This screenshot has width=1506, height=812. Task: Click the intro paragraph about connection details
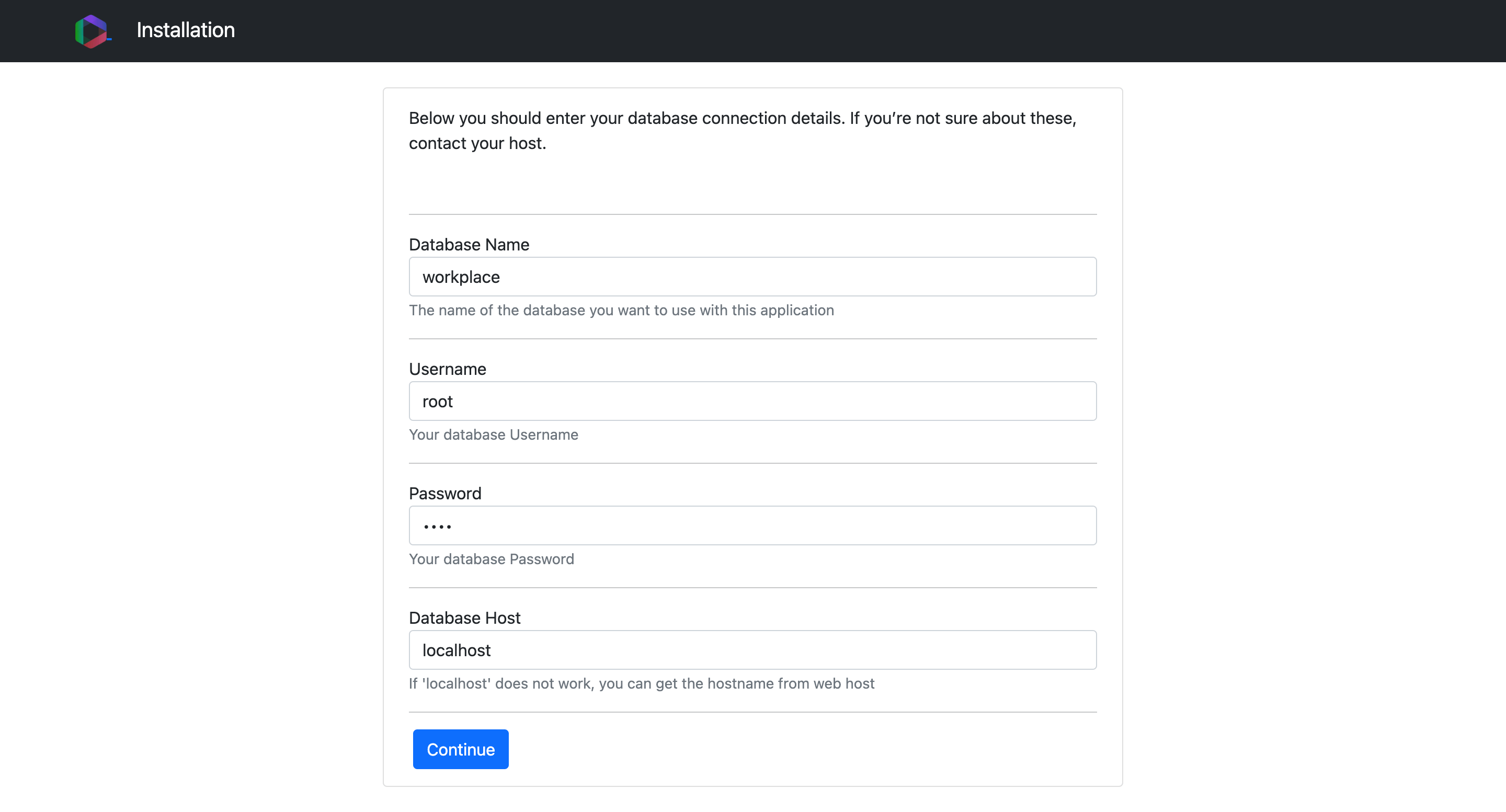coord(741,130)
